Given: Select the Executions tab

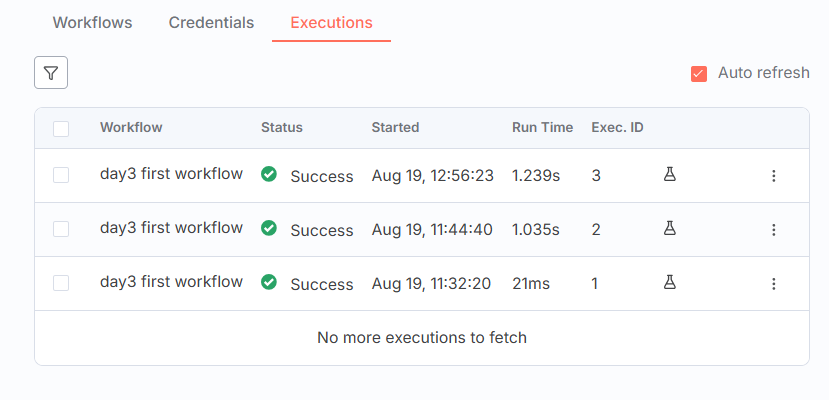Looking at the screenshot, I should coord(331,22).
